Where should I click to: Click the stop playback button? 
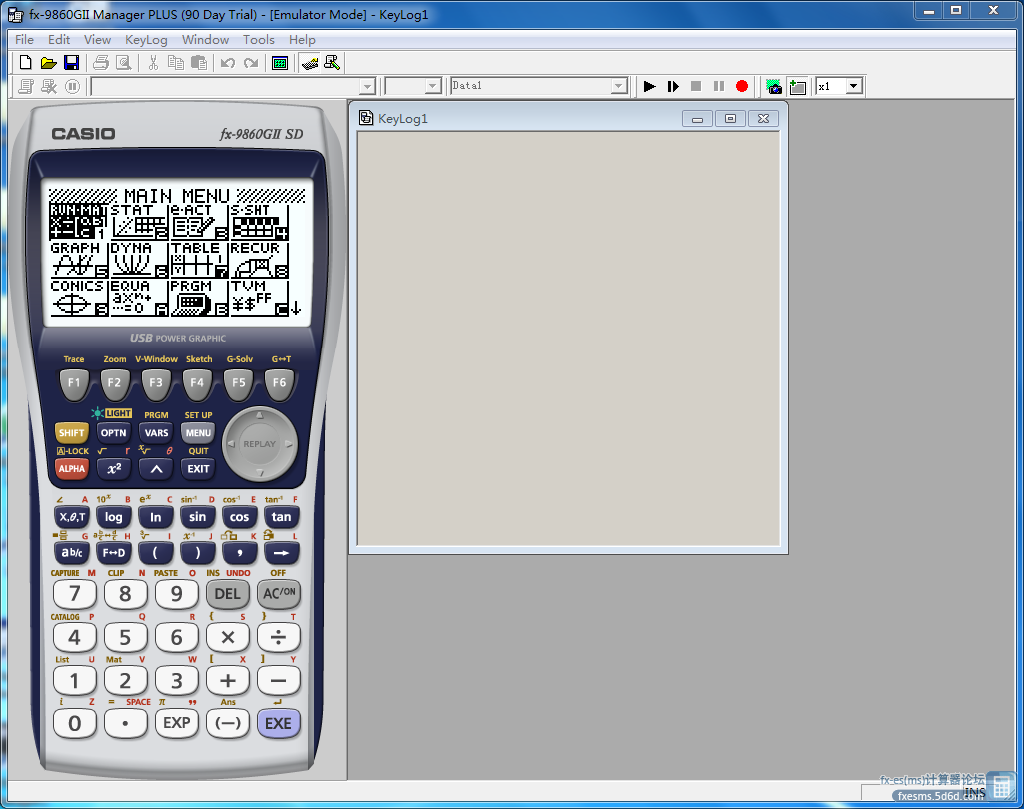pos(696,86)
